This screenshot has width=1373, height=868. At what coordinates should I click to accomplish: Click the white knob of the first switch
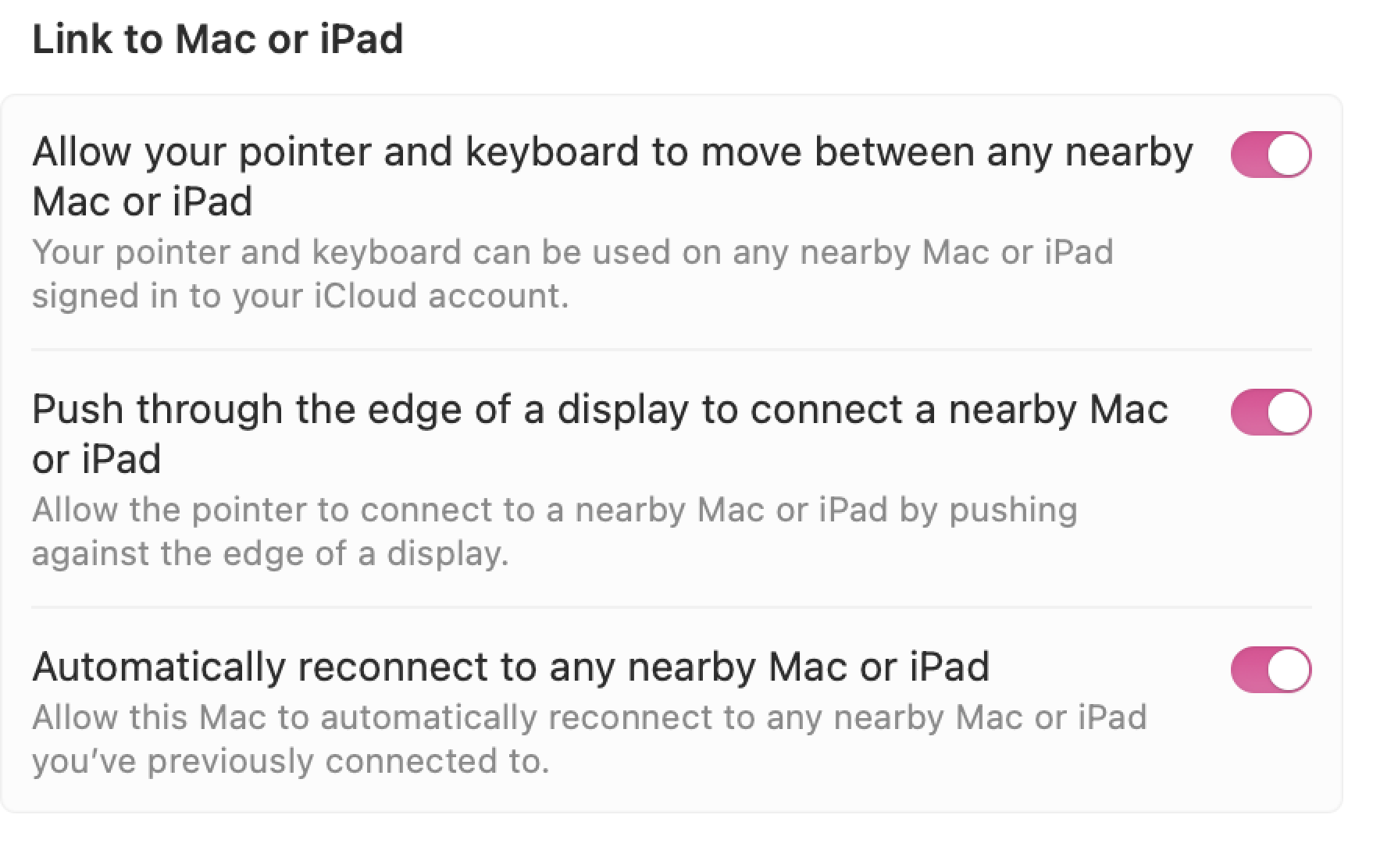point(1289,155)
